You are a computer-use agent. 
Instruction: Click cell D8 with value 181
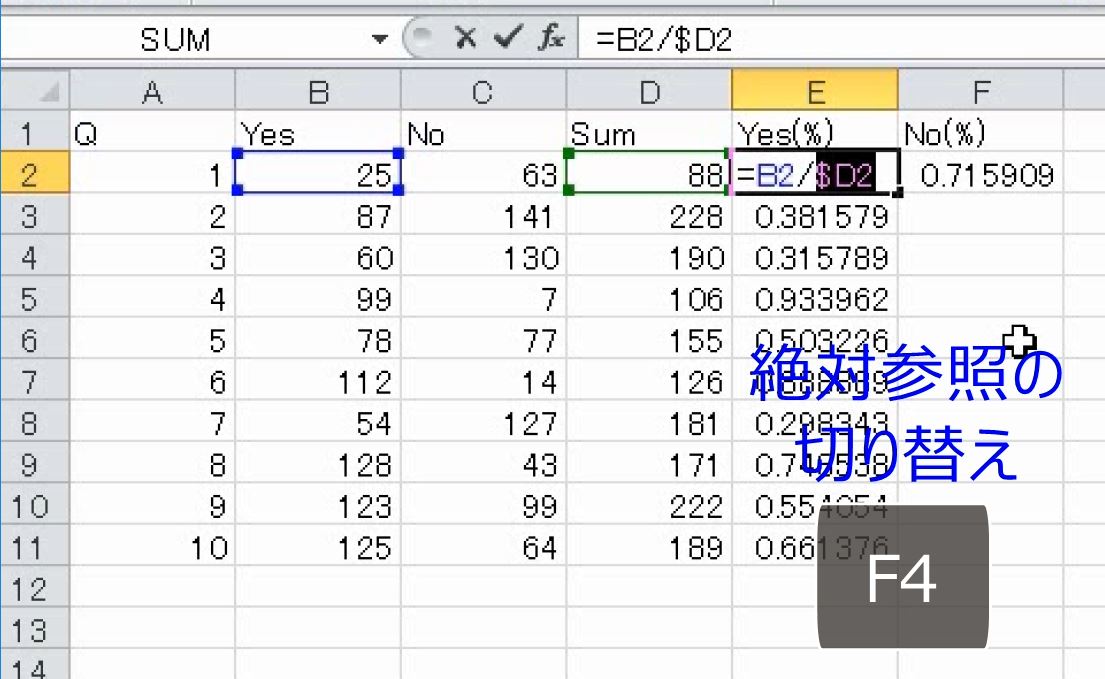(x=649, y=422)
